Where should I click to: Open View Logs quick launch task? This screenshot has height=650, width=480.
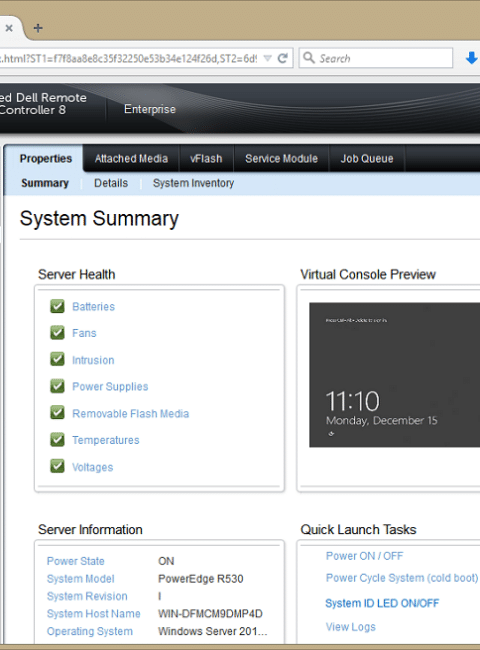(x=351, y=627)
